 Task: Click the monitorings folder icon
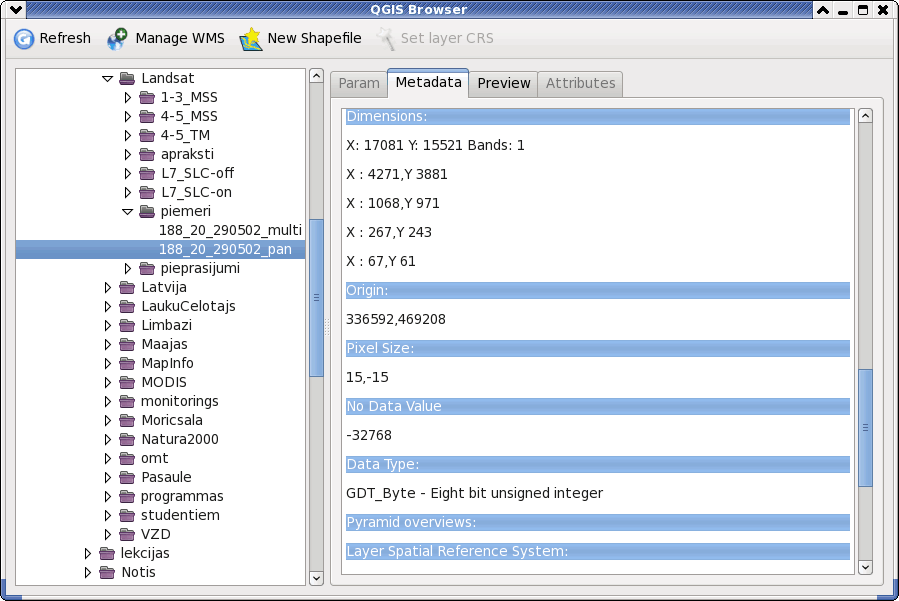coord(127,401)
